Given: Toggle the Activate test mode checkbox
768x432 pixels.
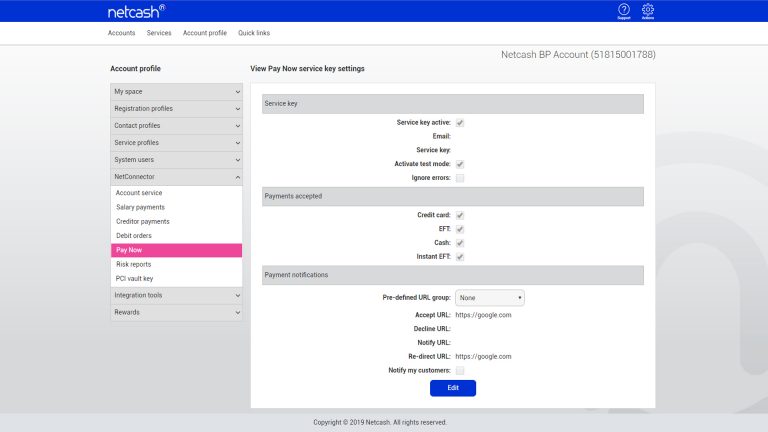Looking at the screenshot, I should click(460, 164).
